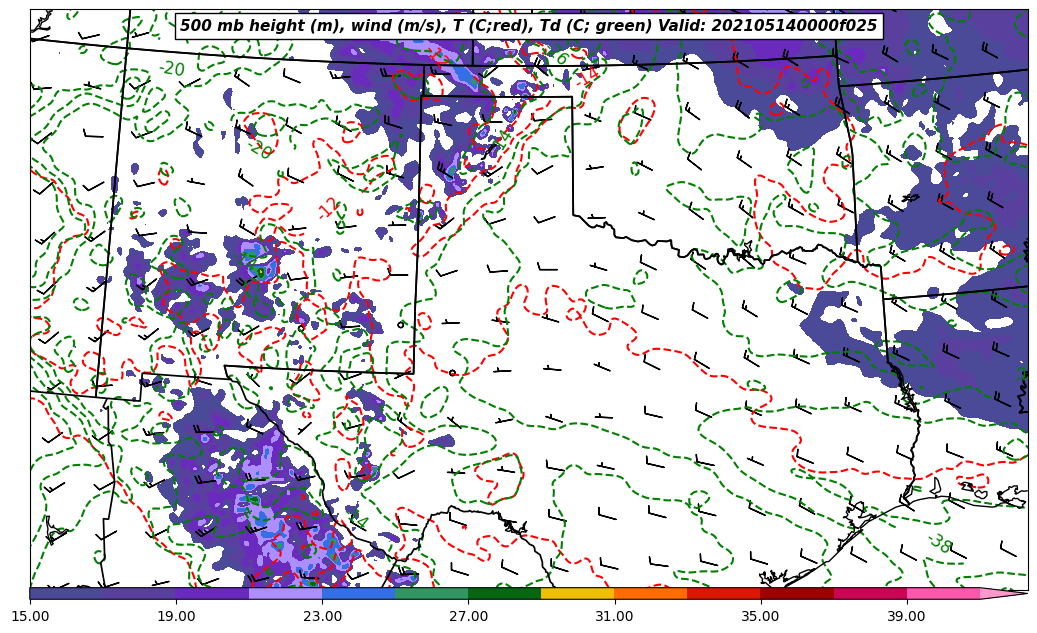1037x633 pixels.
Task: Click the sea green colorbar segment
Action: [x=431, y=593]
